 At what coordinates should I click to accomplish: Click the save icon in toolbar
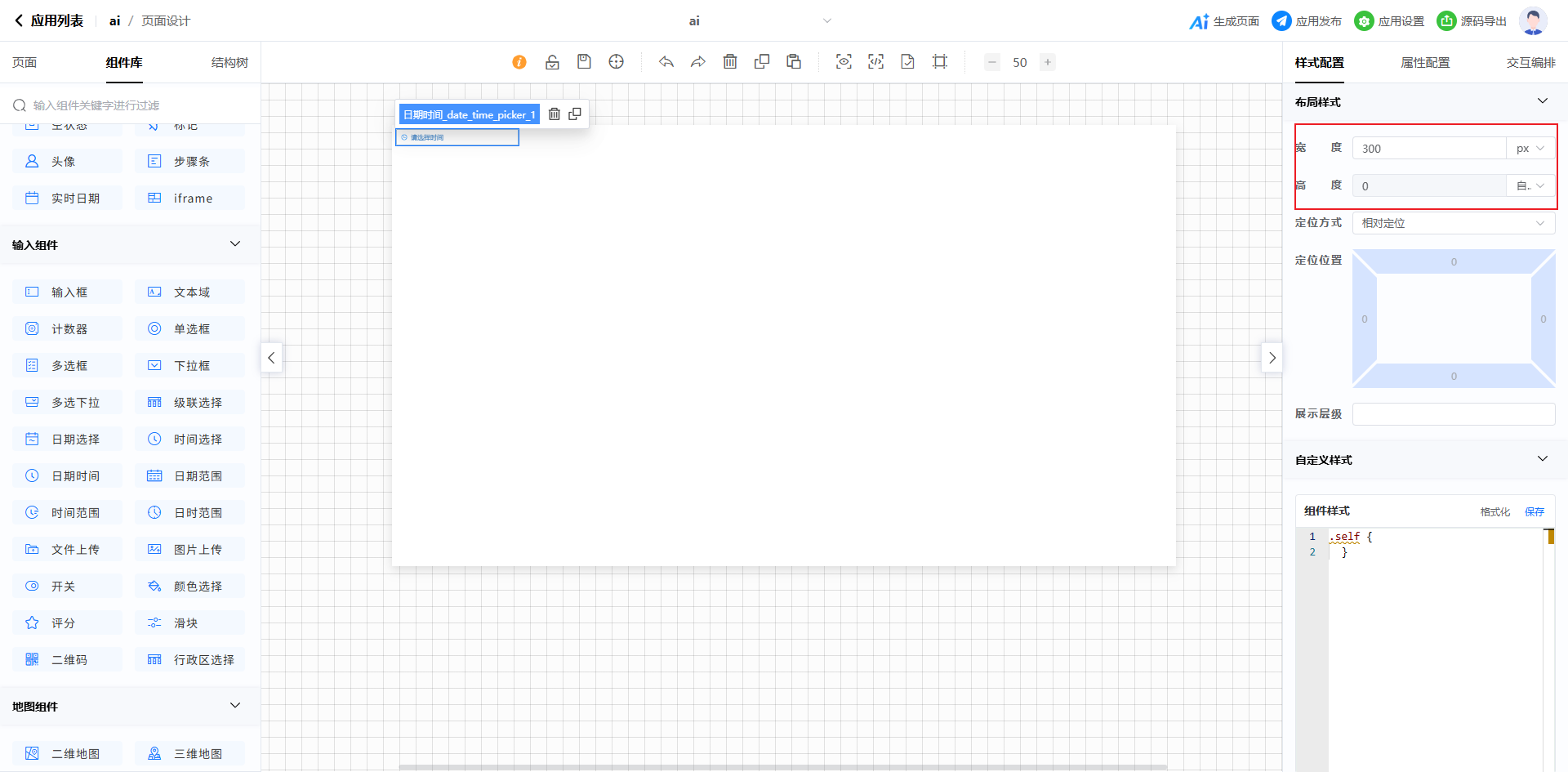584,62
